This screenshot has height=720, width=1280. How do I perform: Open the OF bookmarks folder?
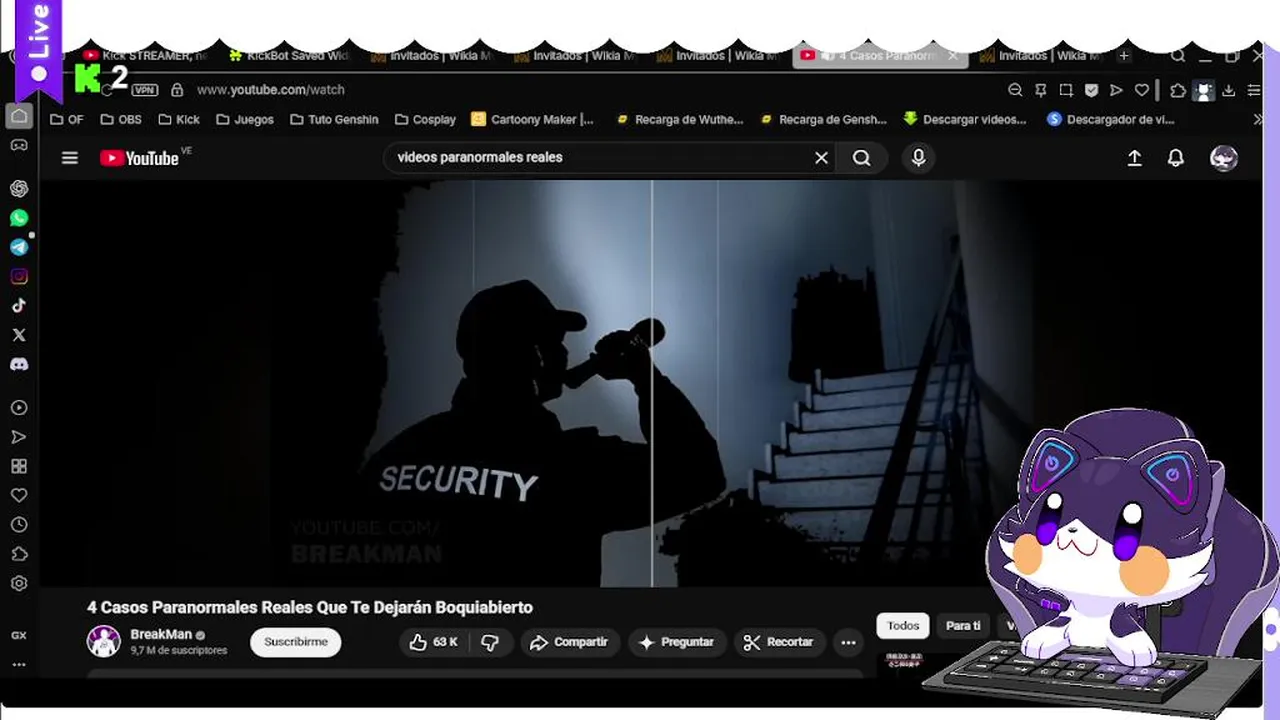pos(67,119)
